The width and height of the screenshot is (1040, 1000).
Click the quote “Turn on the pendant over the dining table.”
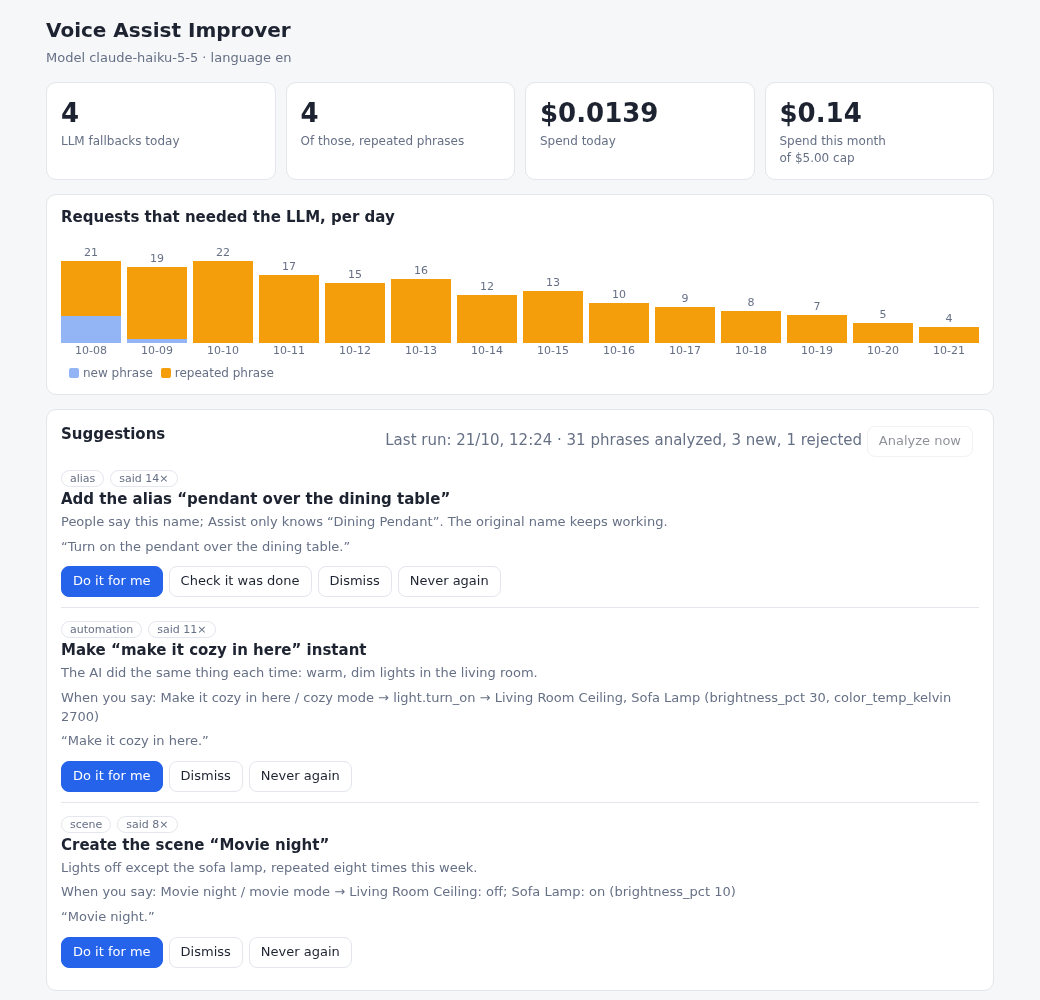tap(206, 546)
